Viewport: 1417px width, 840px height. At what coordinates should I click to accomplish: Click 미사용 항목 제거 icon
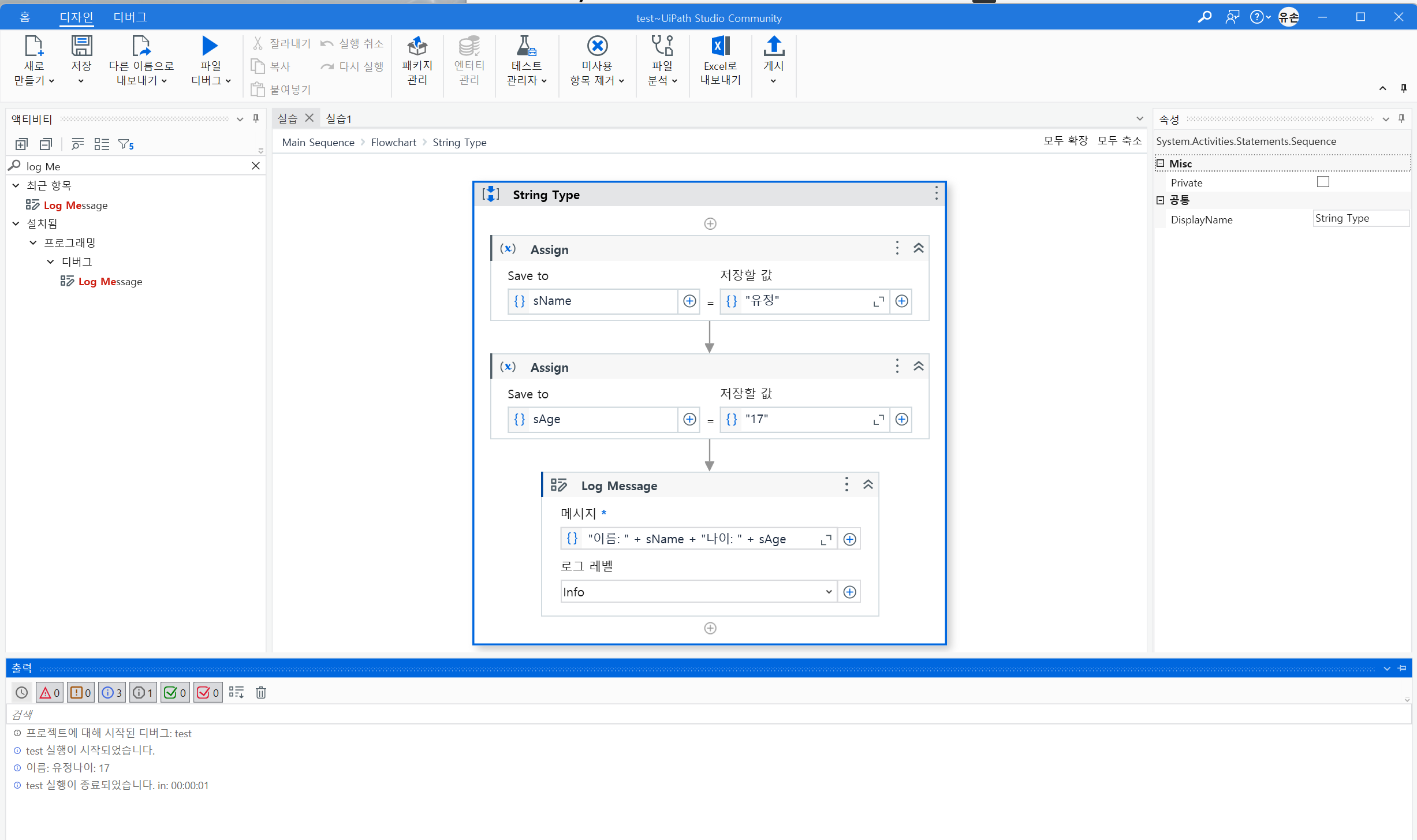pos(597,46)
